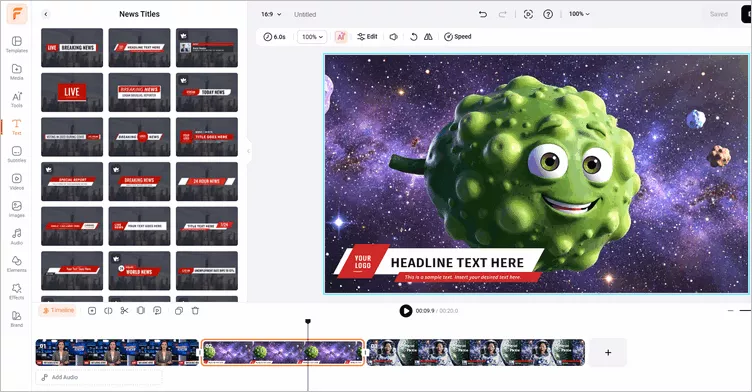The height and width of the screenshot is (392, 752).
Task: Open the Videos panel
Action: click(x=16, y=181)
